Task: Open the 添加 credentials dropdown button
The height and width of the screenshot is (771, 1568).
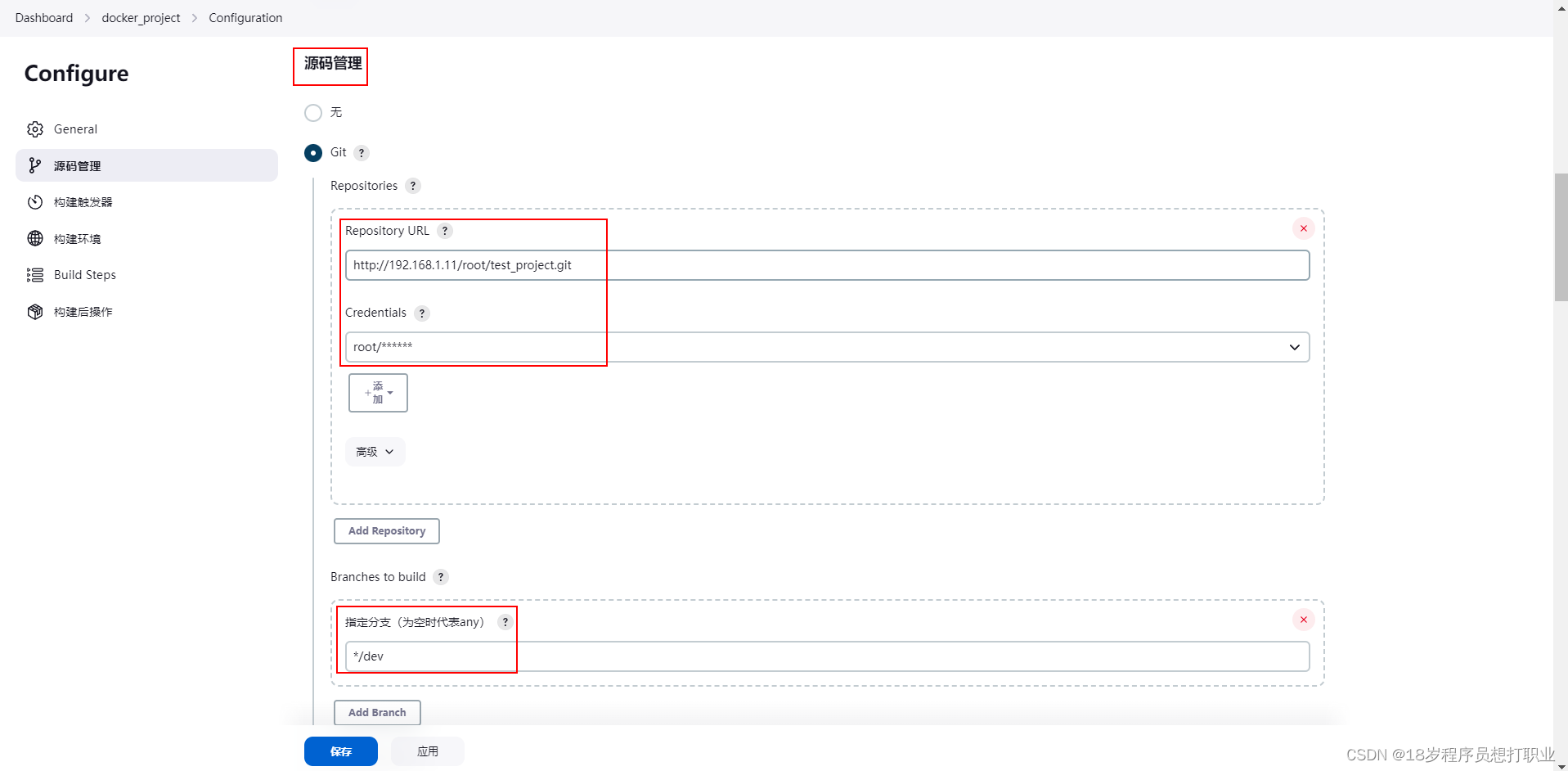Action: click(378, 393)
